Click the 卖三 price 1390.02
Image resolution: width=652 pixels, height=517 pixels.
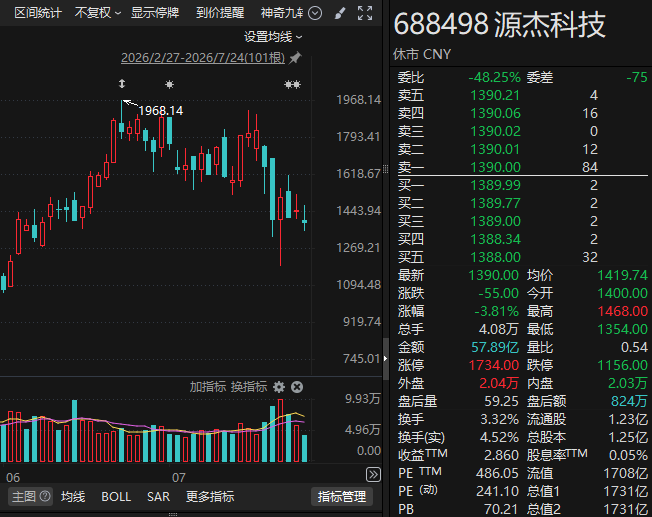[495, 131]
